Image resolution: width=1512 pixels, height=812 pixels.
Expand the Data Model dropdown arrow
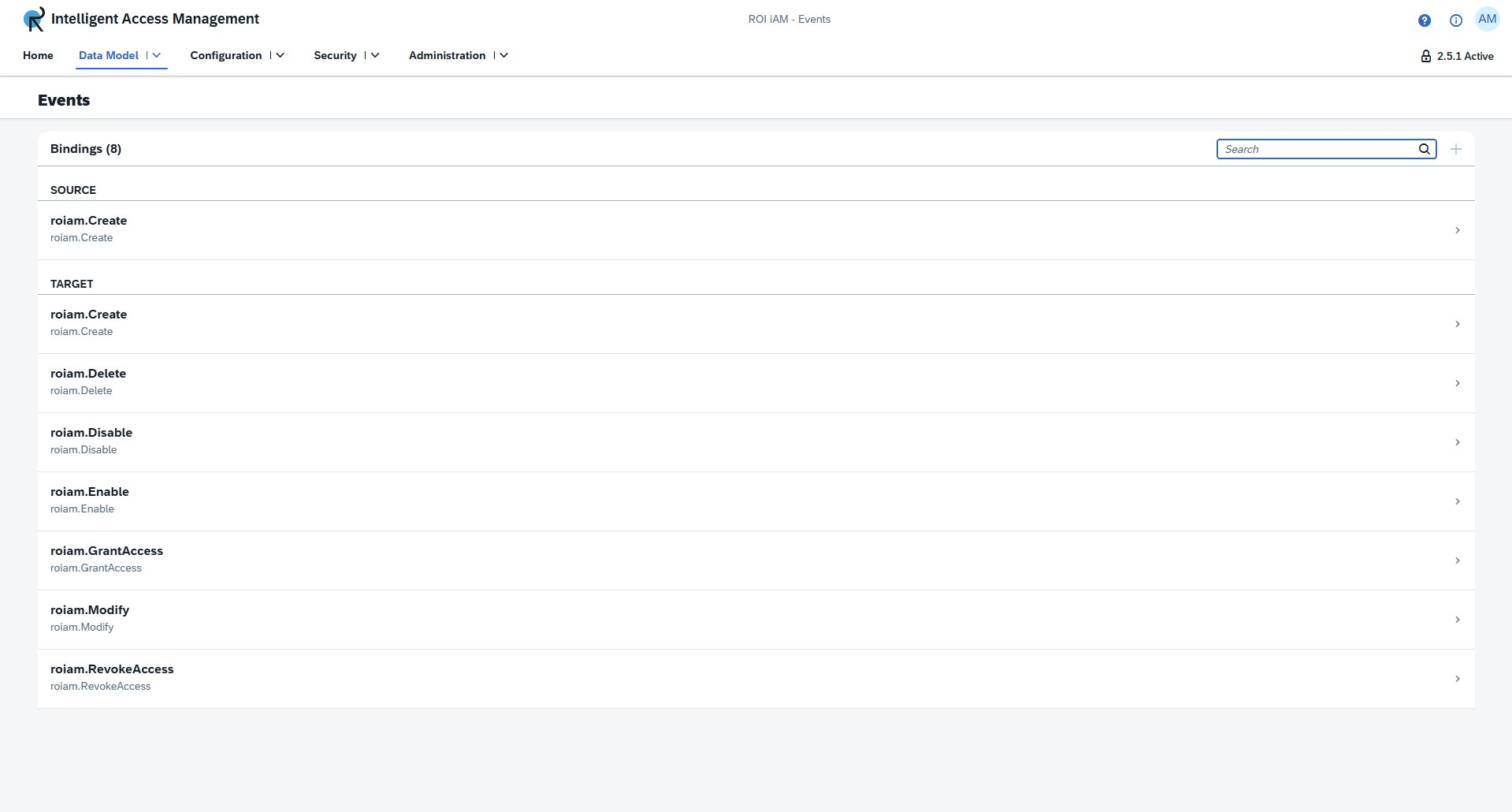[x=157, y=55]
